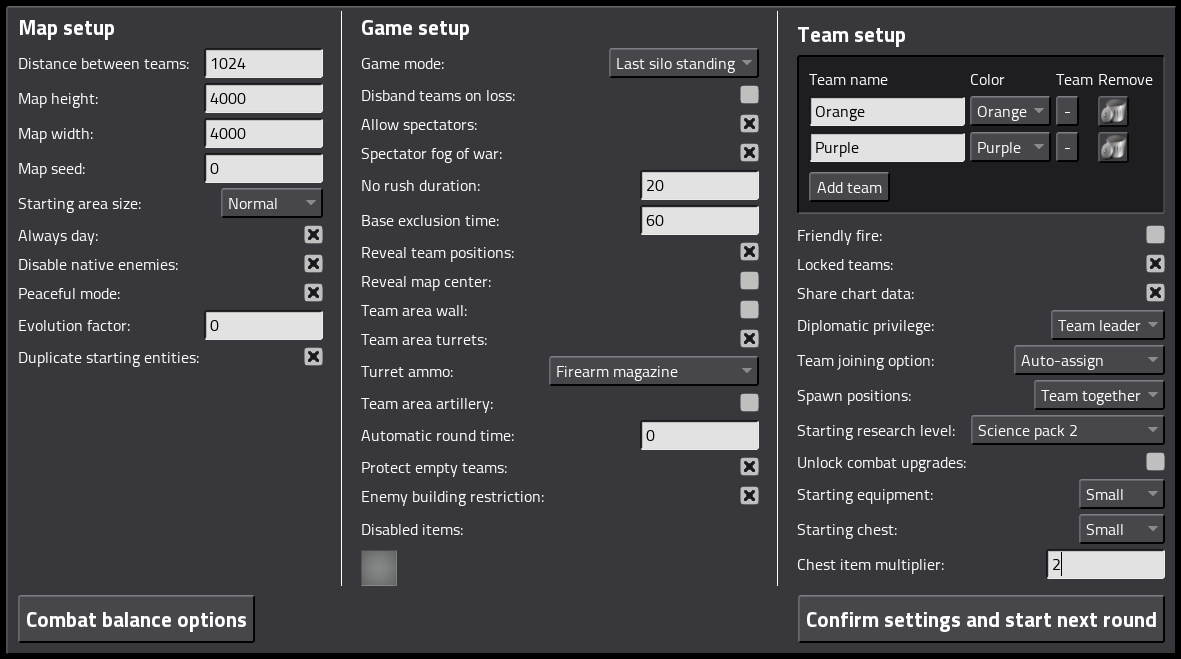Remove the Orange team via trash icon
The image size is (1181, 659).
(x=1113, y=112)
